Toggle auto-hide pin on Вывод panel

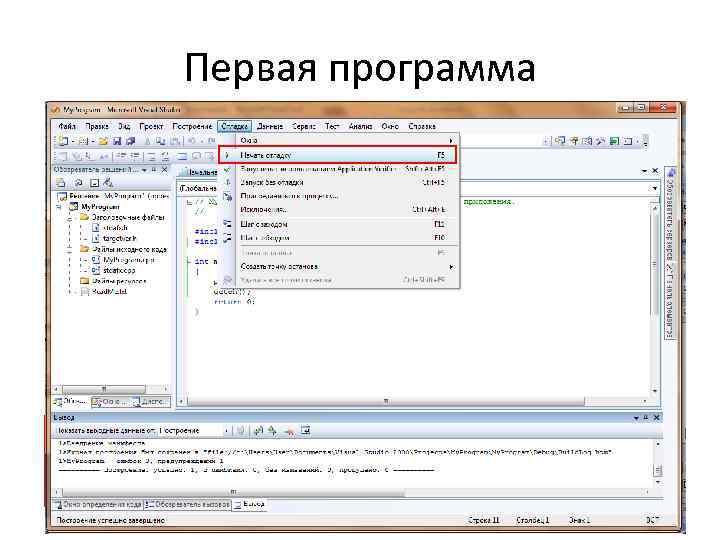[x=646, y=417]
